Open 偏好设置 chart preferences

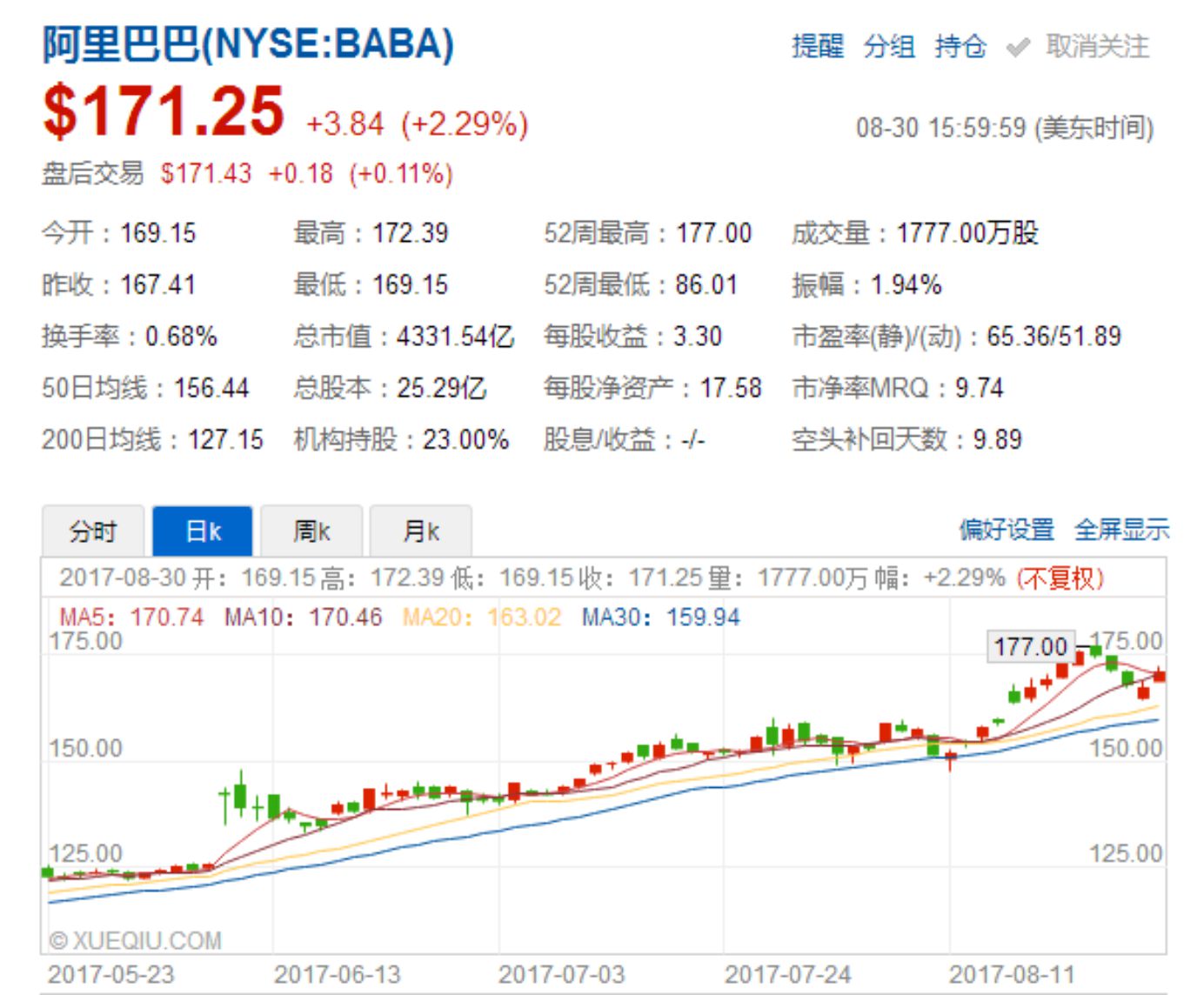click(x=1007, y=530)
